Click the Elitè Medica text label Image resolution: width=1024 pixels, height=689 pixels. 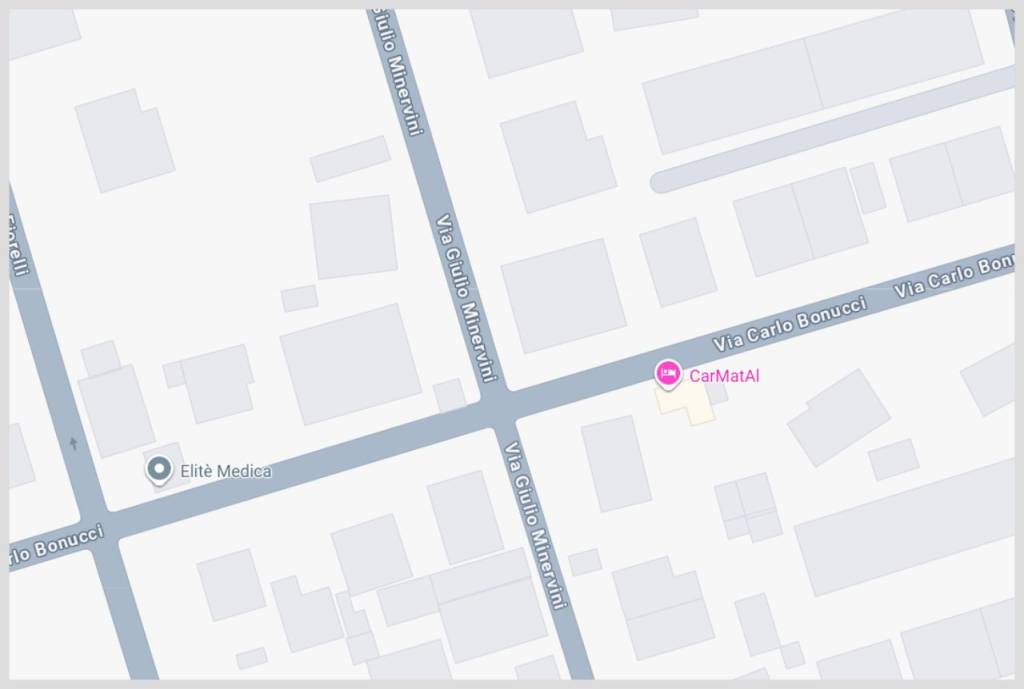click(x=225, y=471)
